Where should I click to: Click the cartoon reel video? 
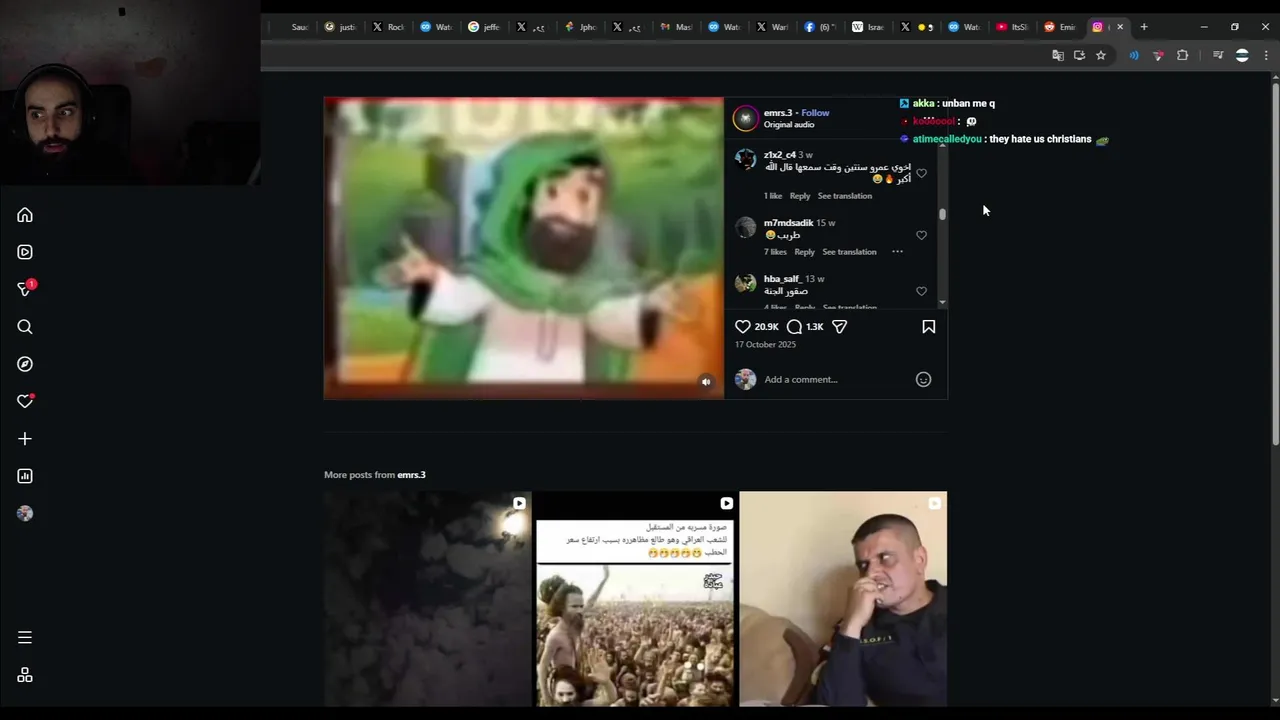point(524,248)
